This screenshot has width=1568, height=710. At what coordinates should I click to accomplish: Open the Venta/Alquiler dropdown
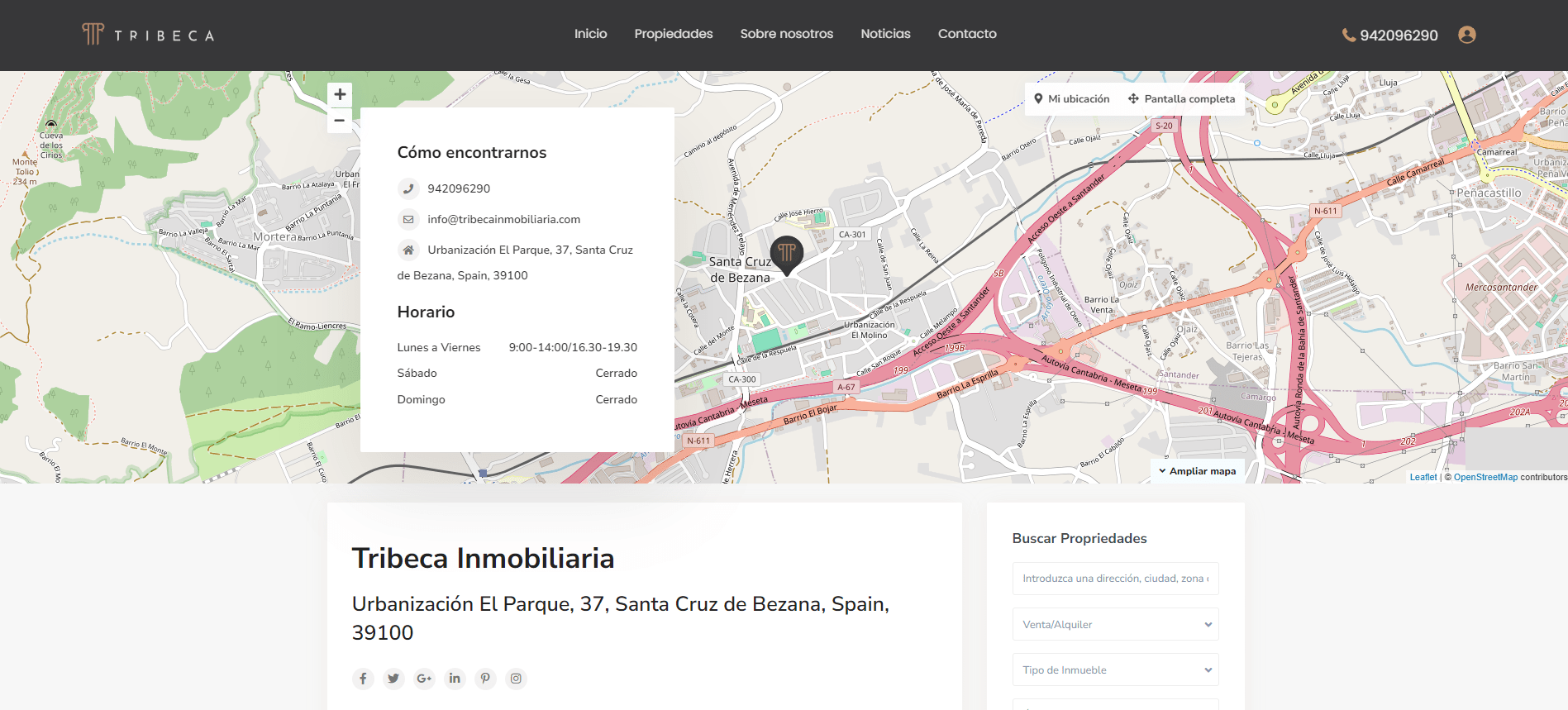pos(1116,624)
